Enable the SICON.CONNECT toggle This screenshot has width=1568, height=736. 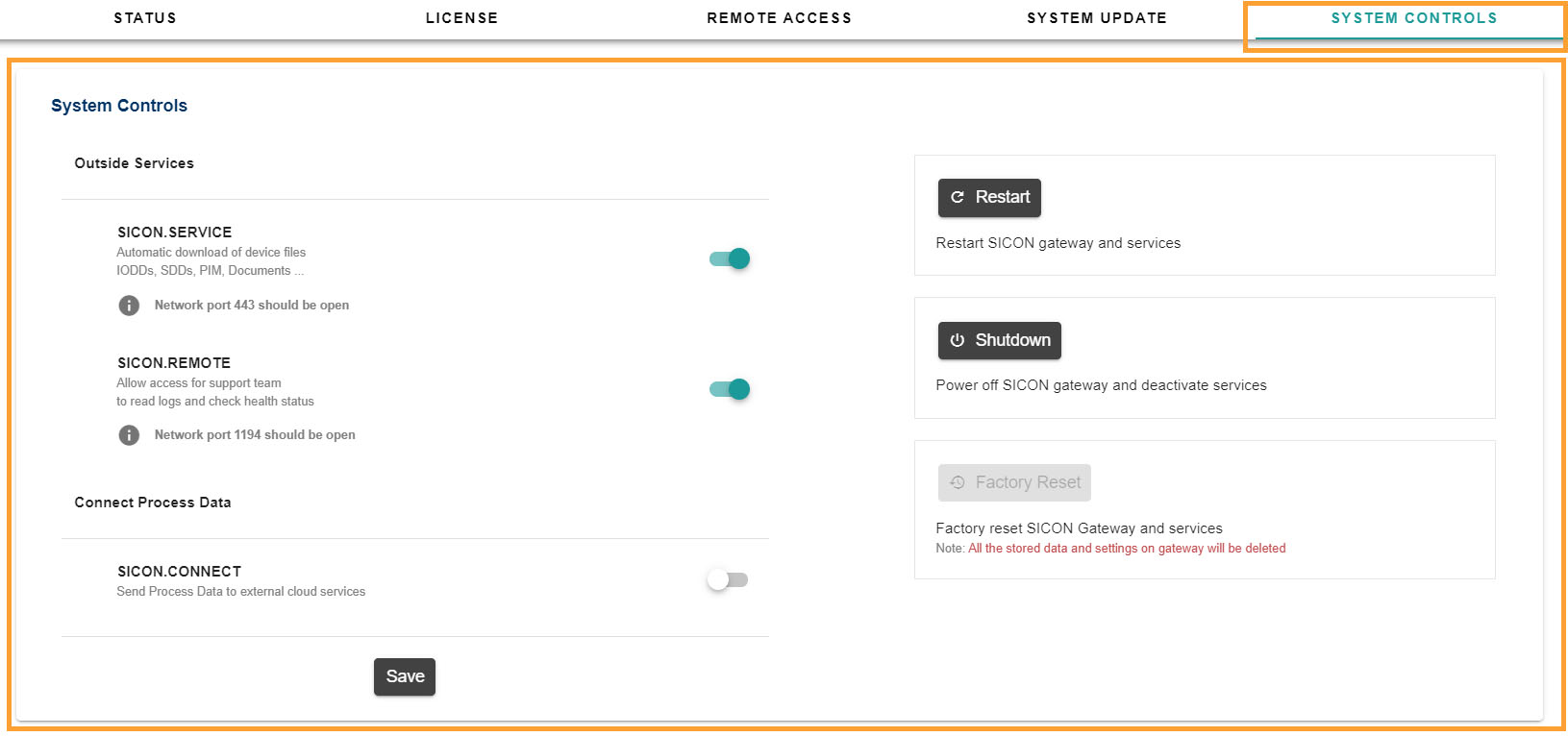pos(728,580)
